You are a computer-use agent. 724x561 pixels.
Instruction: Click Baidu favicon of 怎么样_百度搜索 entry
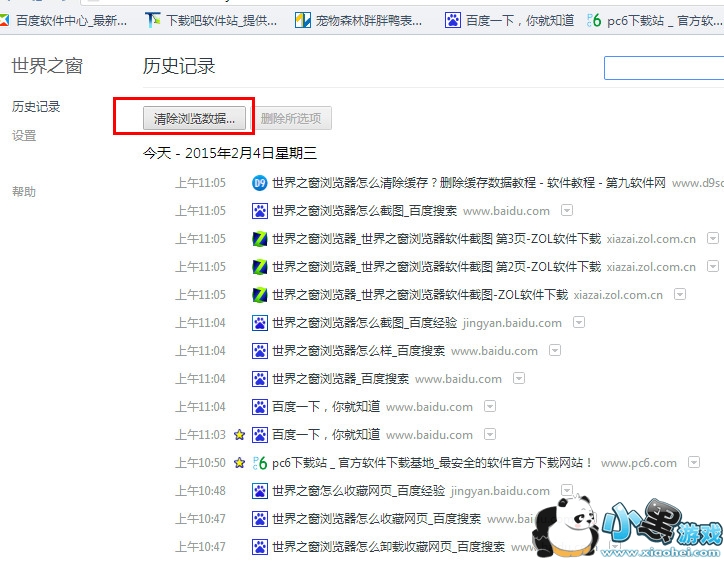click(259, 351)
